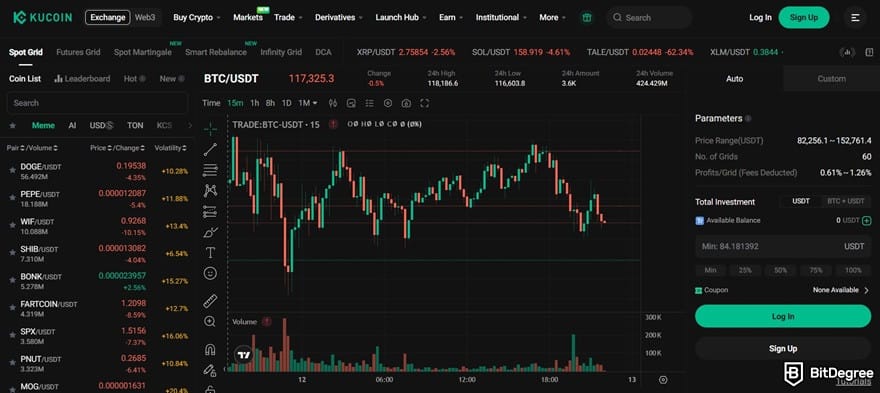The image size is (880, 393).
Task: Select the crosshair cursor tool
Action: click(210, 129)
